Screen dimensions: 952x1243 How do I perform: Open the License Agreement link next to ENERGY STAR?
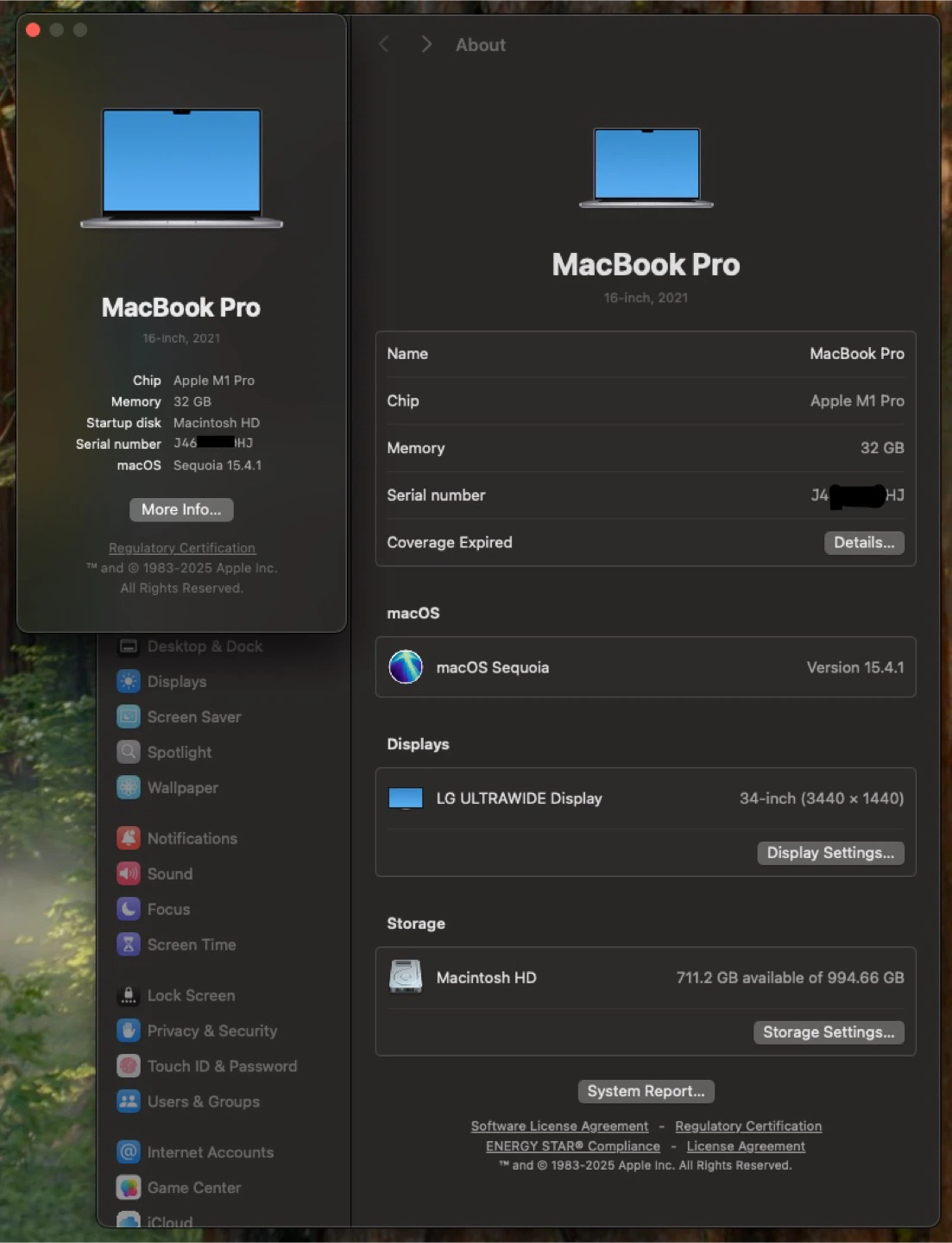click(746, 1146)
